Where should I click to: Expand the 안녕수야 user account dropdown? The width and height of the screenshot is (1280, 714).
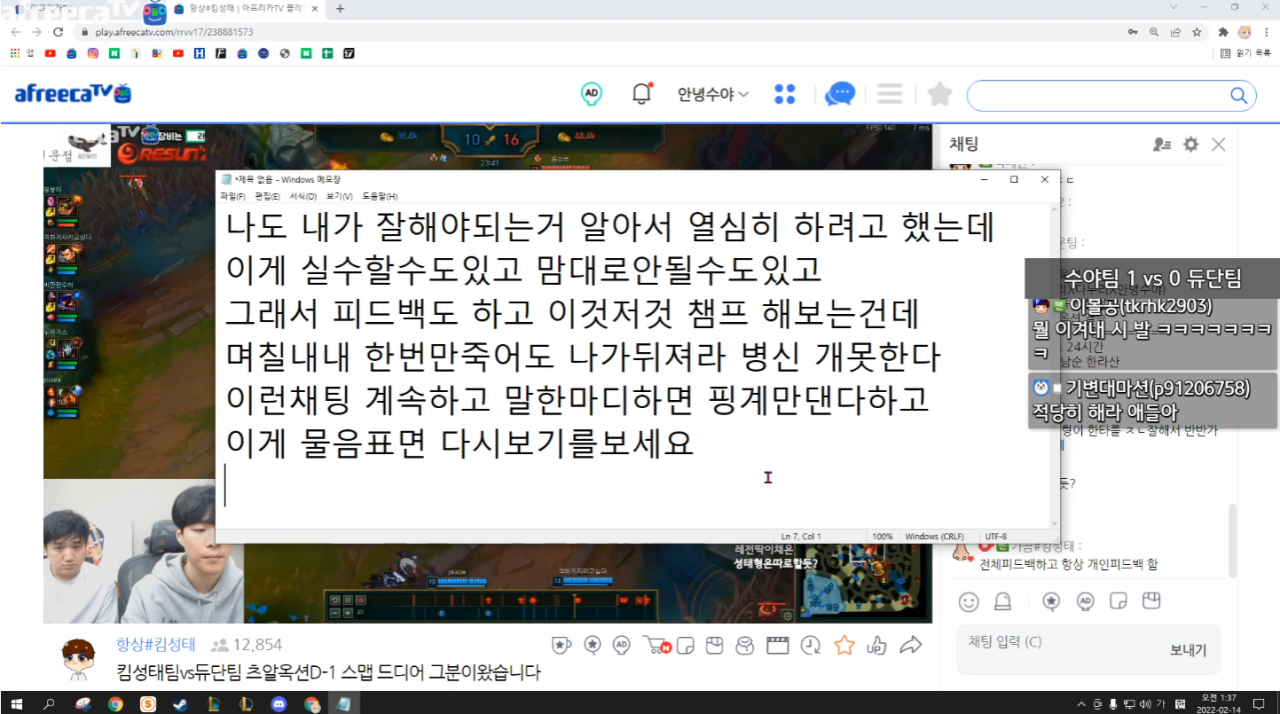click(713, 94)
